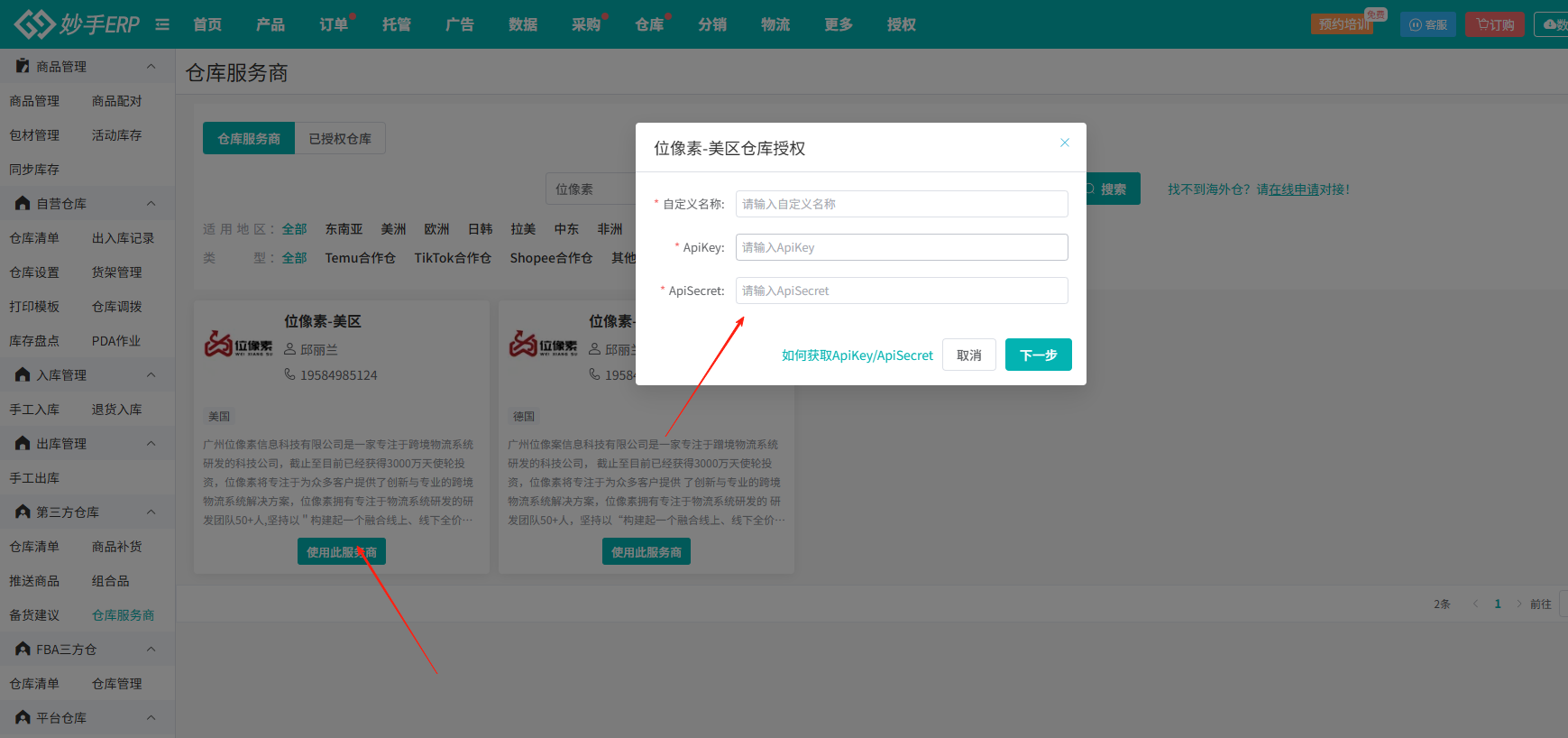Click the 位像素-美区 provider logo
This screenshot has height=738, width=1568.
pyautogui.click(x=239, y=344)
